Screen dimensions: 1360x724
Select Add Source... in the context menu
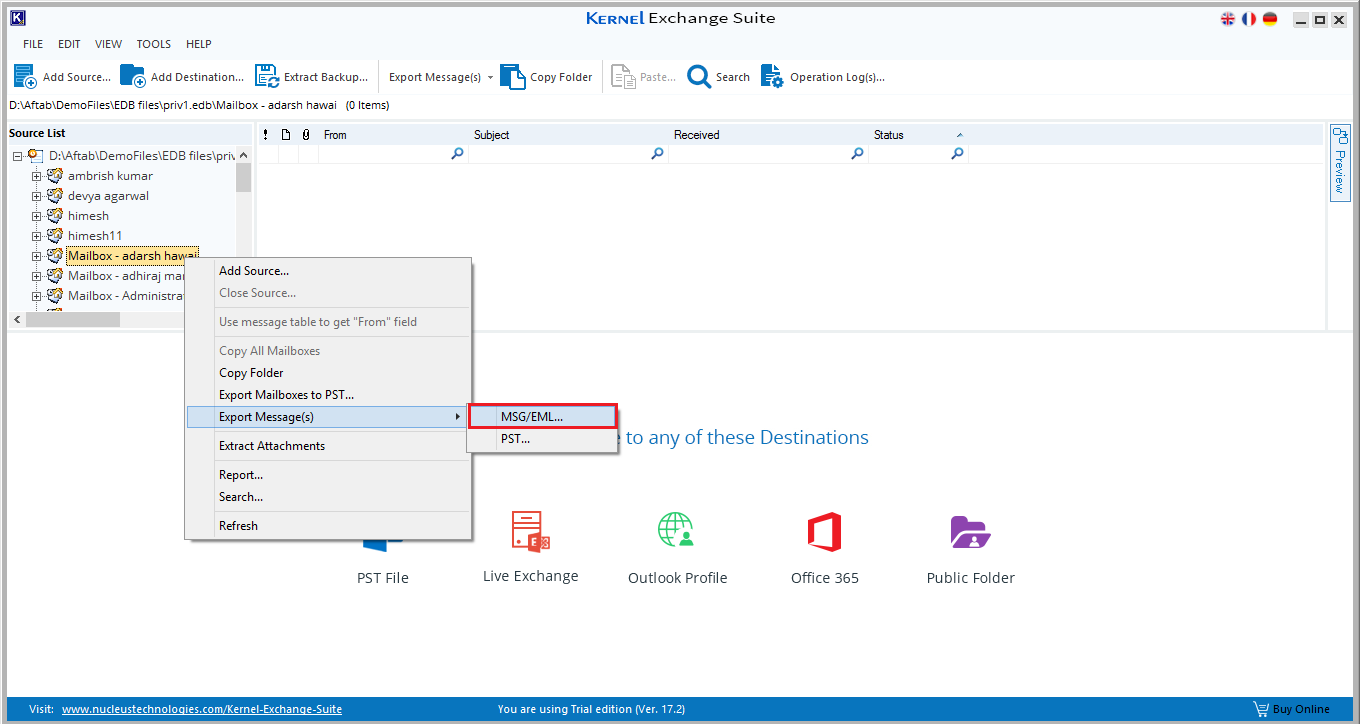pos(328,271)
